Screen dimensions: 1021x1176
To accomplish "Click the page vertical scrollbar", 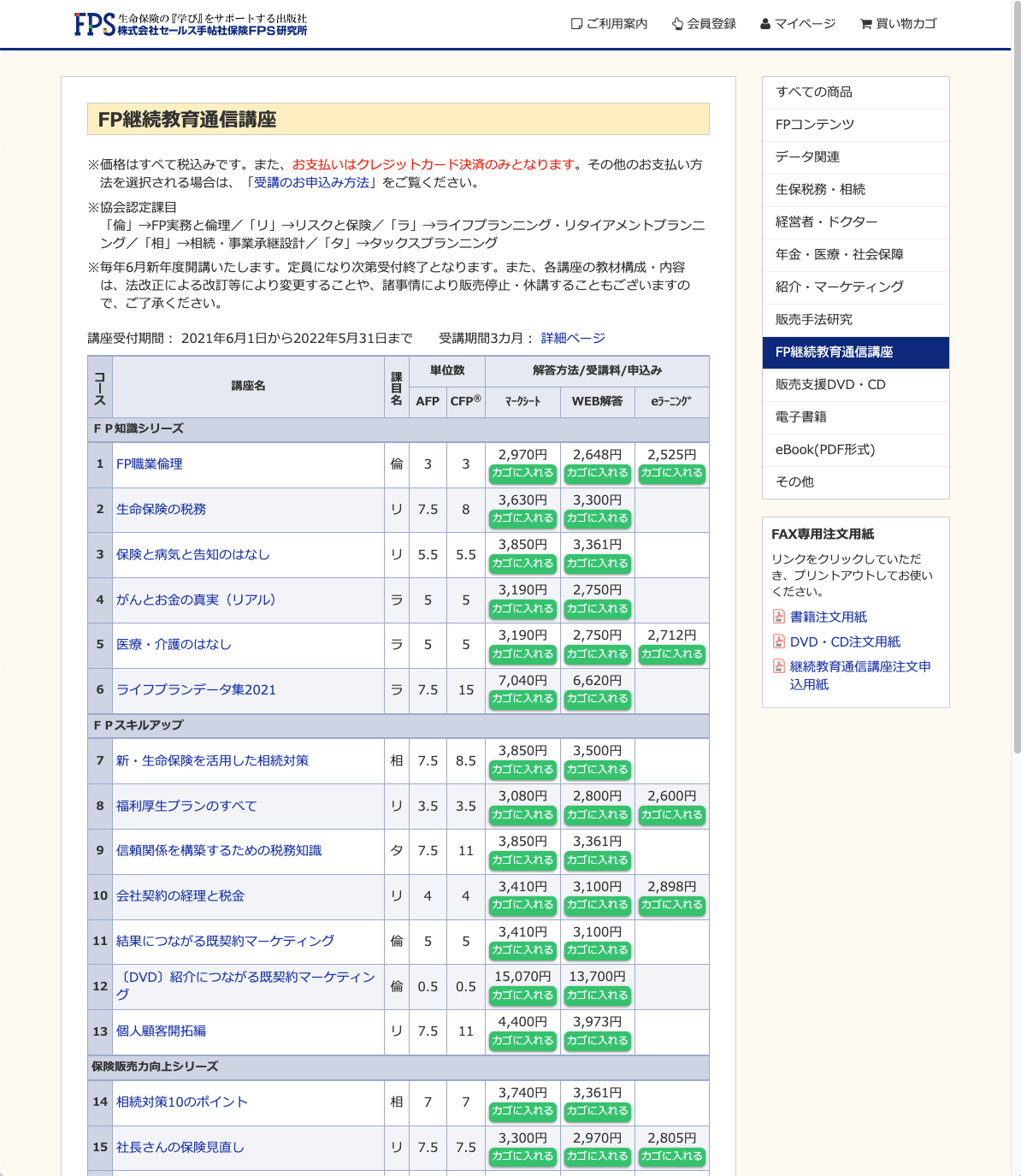I will click(1016, 376).
